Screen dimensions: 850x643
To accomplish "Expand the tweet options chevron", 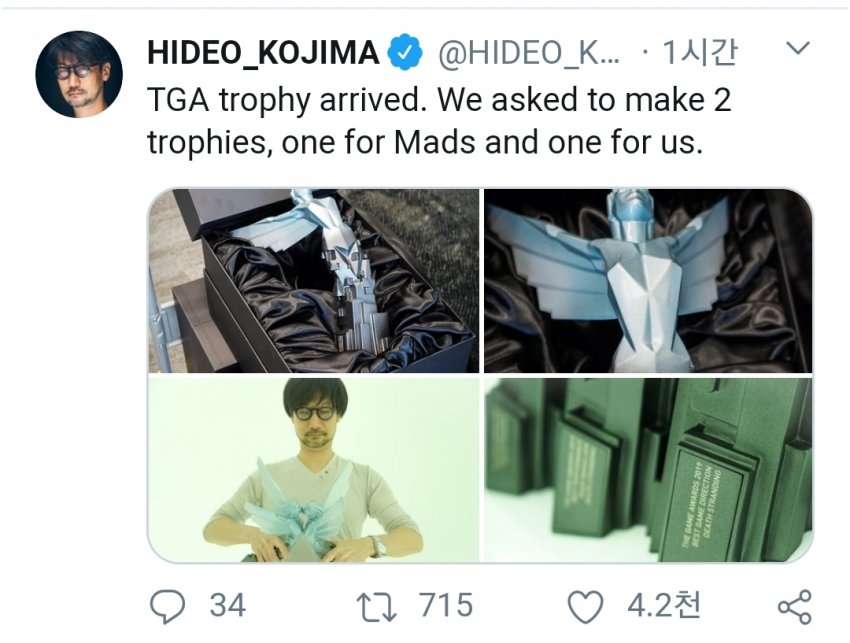I will click(x=798, y=49).
